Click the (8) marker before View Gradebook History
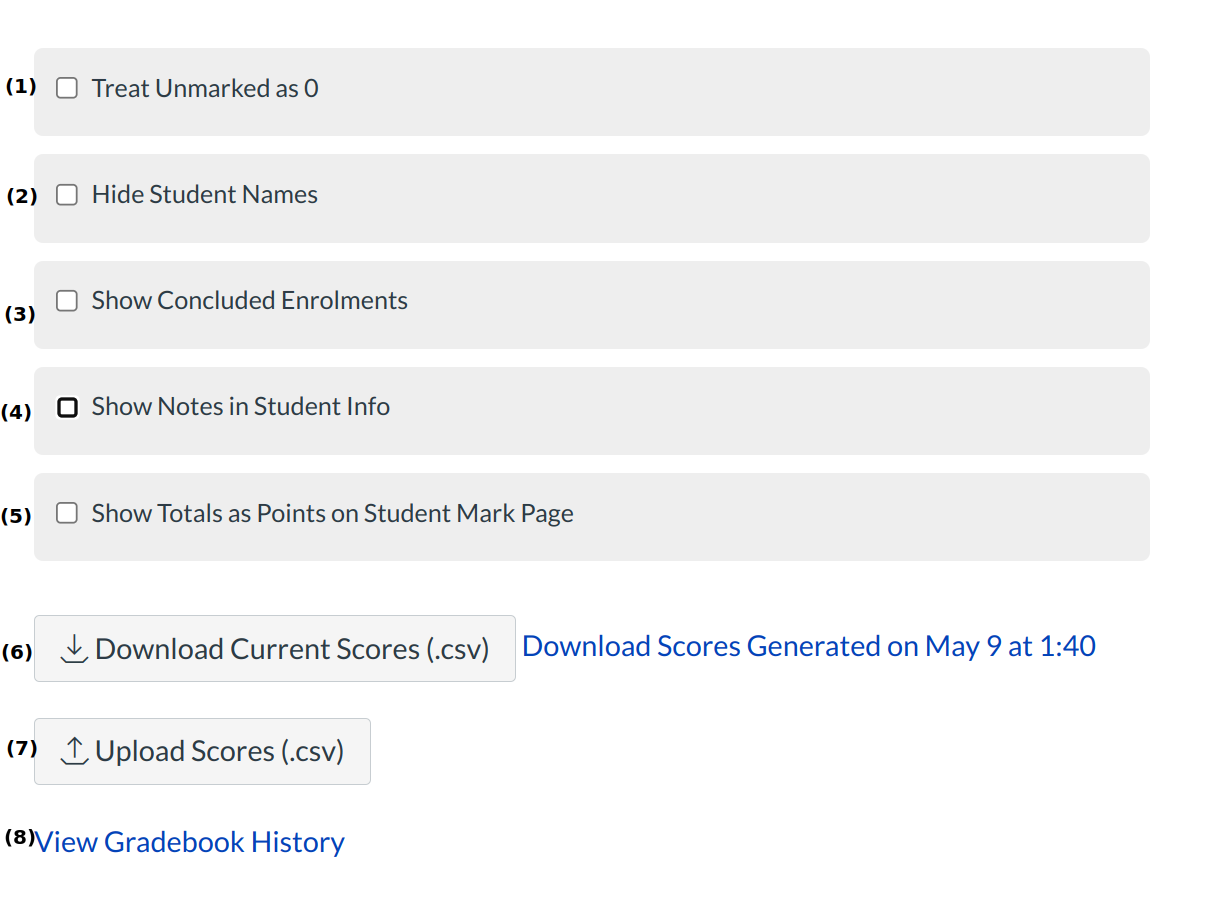The width and height of the screenshot is (1230, 898). click(19, 837)
